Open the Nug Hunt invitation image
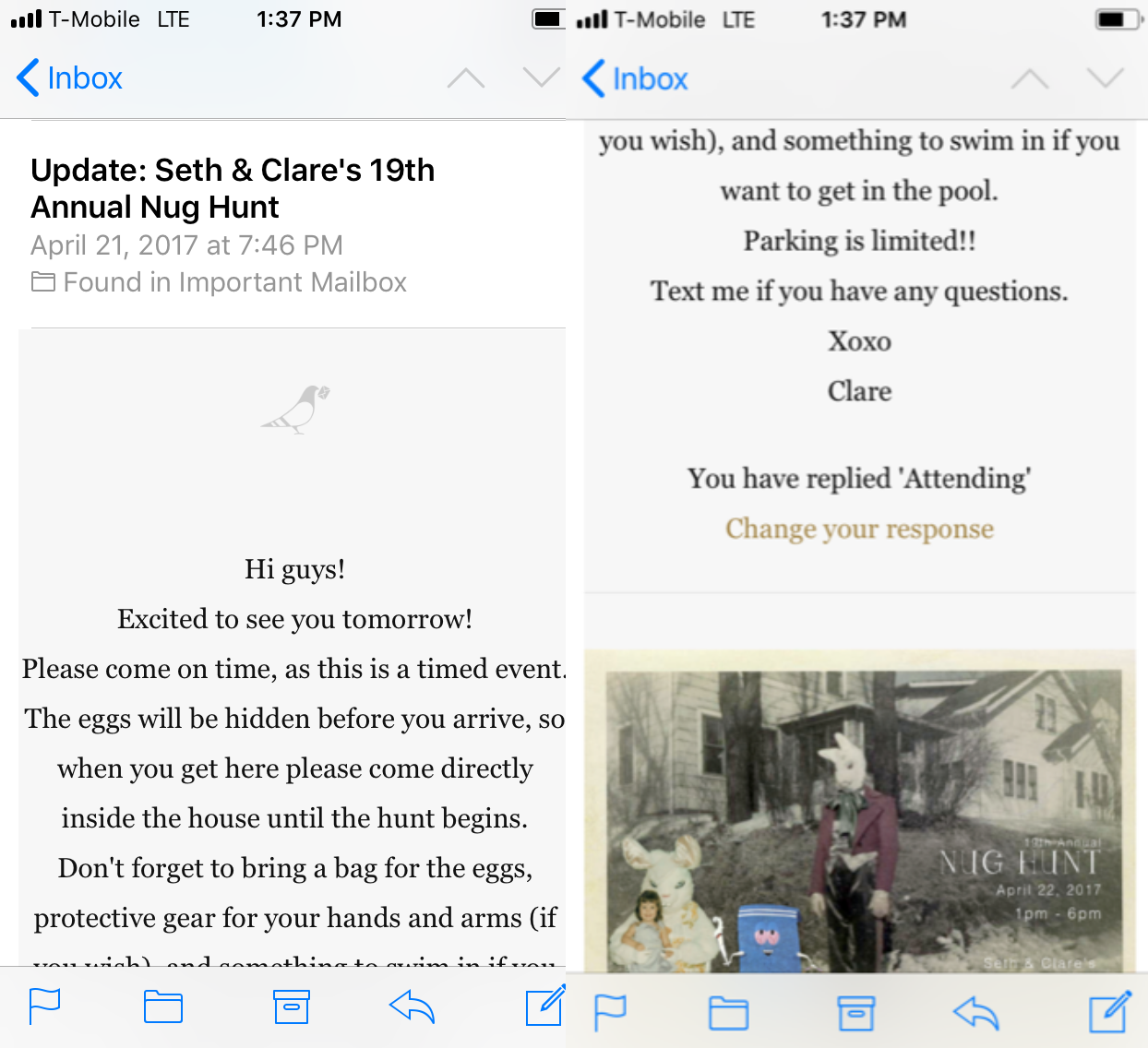 pos(863,821)
